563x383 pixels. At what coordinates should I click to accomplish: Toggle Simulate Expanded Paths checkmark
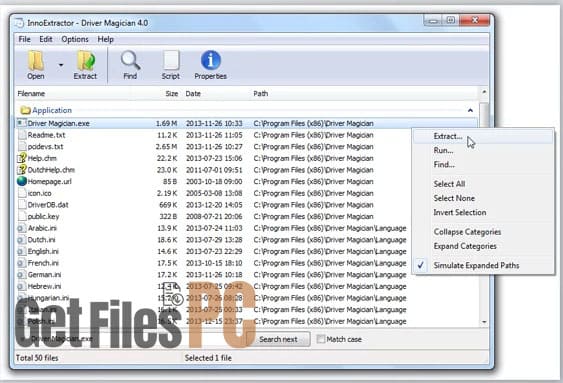(483, 266)
